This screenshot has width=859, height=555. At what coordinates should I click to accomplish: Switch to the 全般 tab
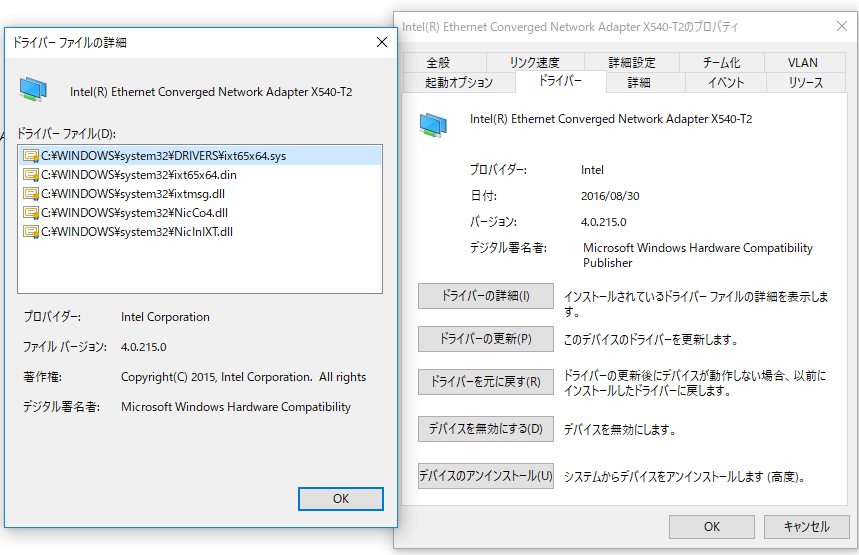point(444,62)
